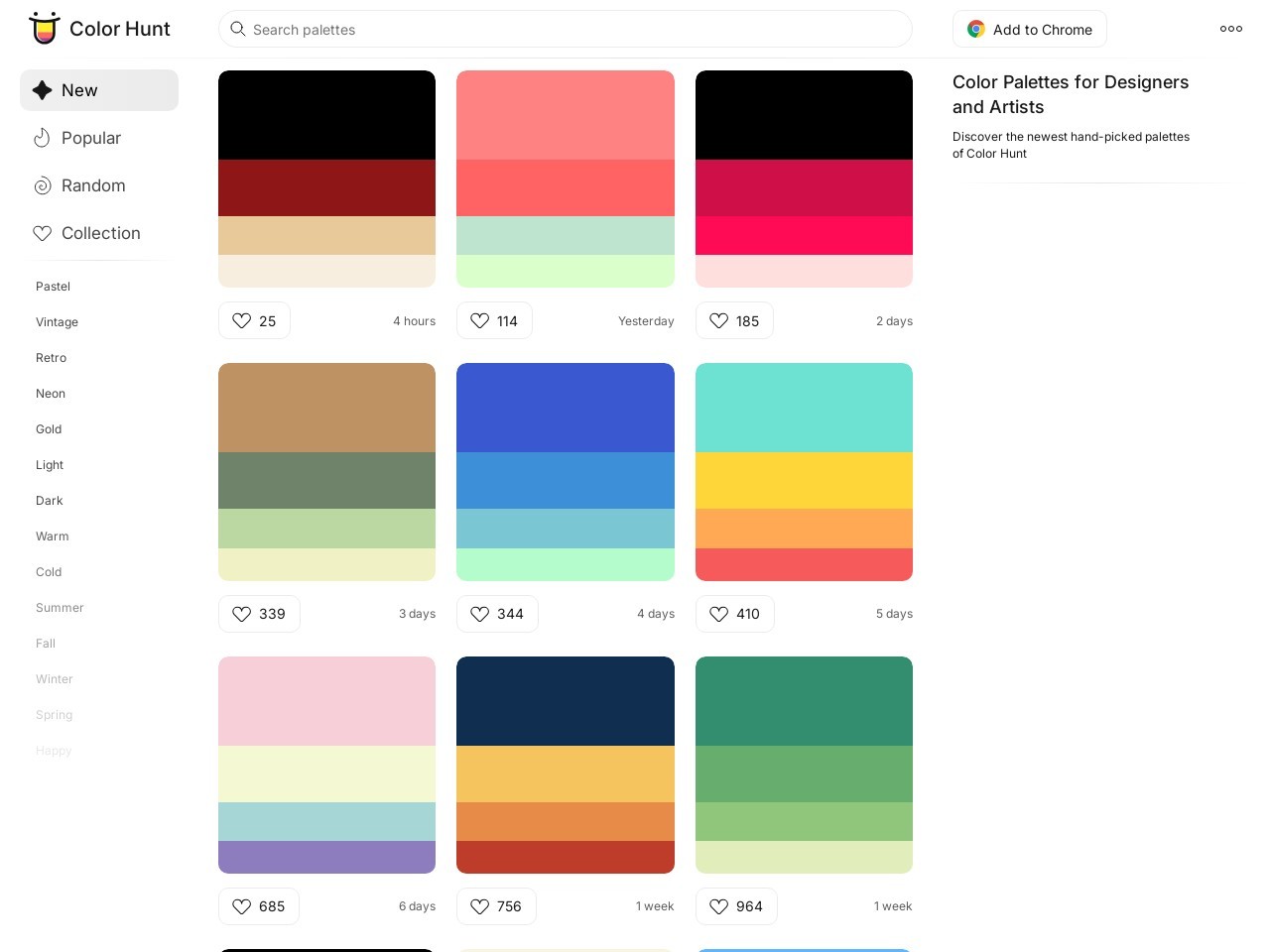Open the Random palettes section
This screenshot has width=1270, height=952.
[99, 185]
